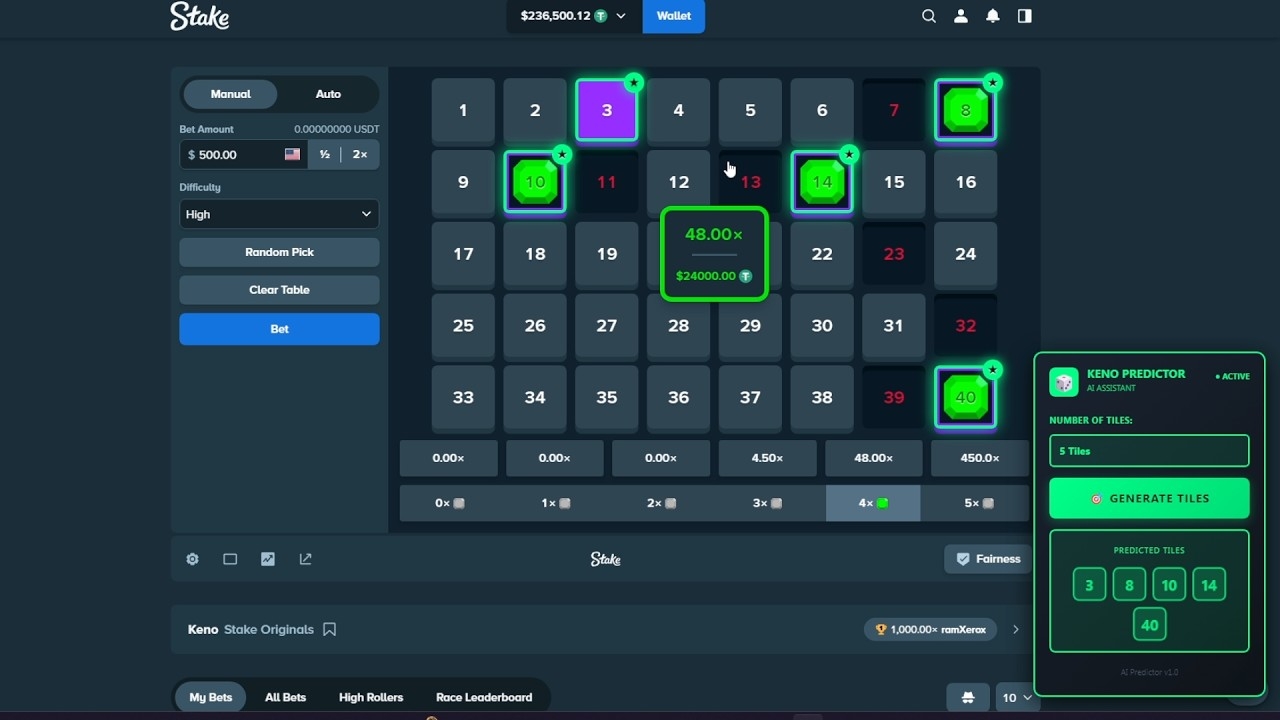The height and width of the screenshot is (720, 1280).
Task: Place the bet with the Bet button
Action: (279, 329)
